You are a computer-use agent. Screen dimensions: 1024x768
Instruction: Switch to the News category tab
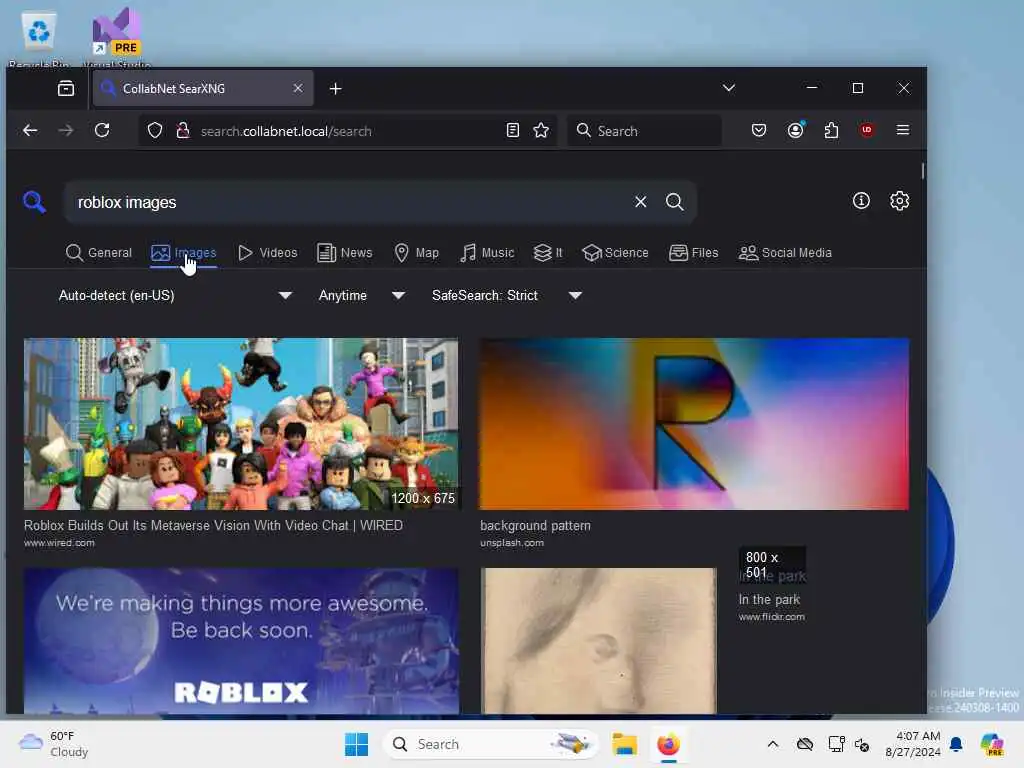[x=344, y=253]
